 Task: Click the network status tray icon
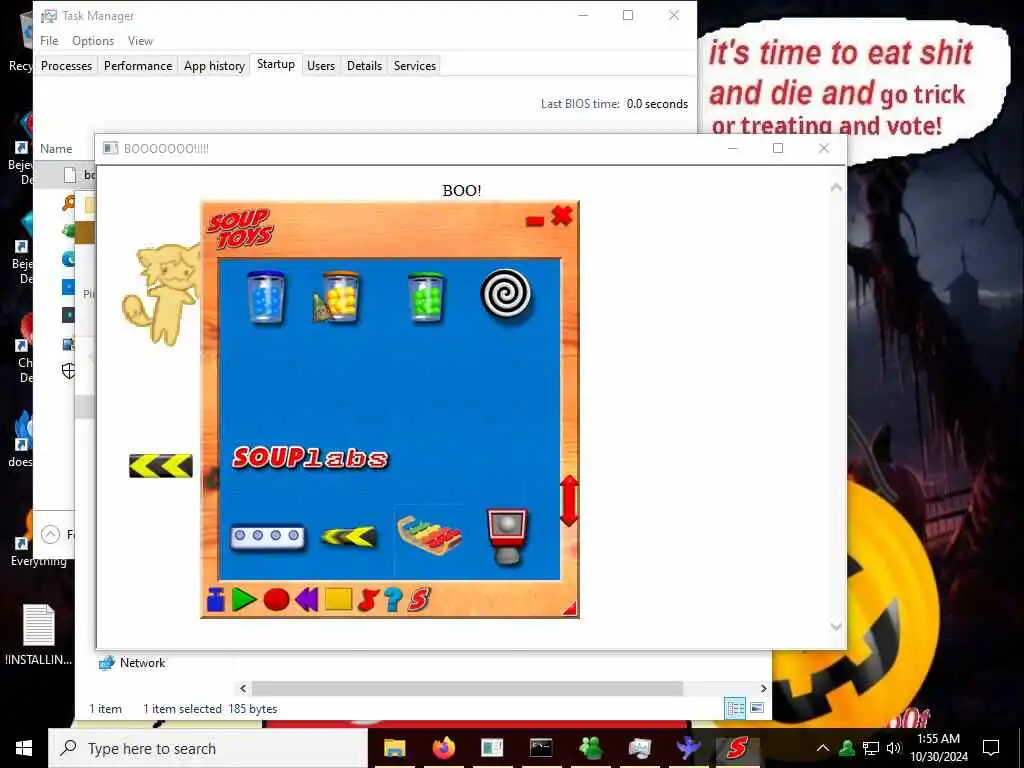[871, 748]
